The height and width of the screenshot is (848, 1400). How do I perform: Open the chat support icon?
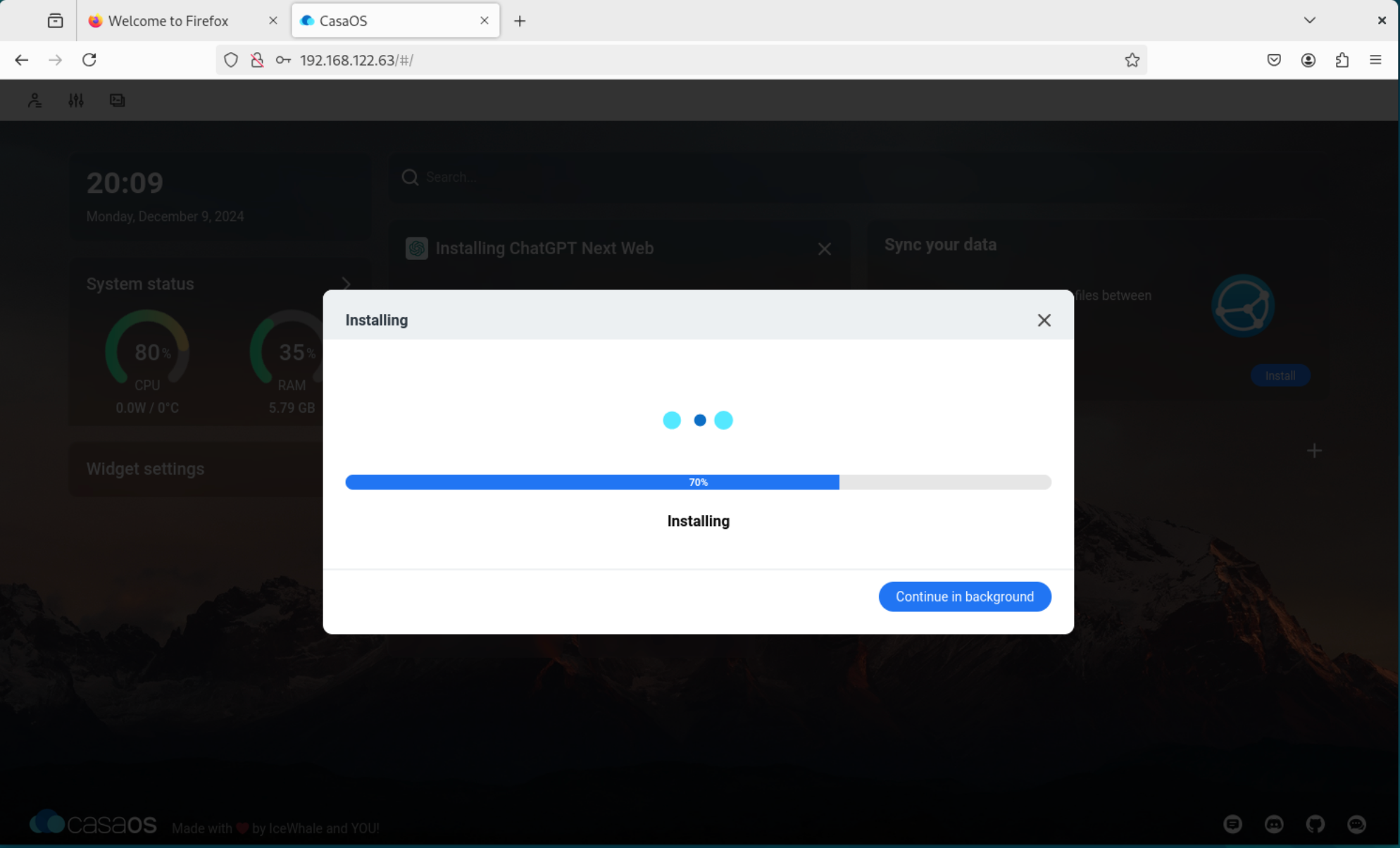[1356, 824]
